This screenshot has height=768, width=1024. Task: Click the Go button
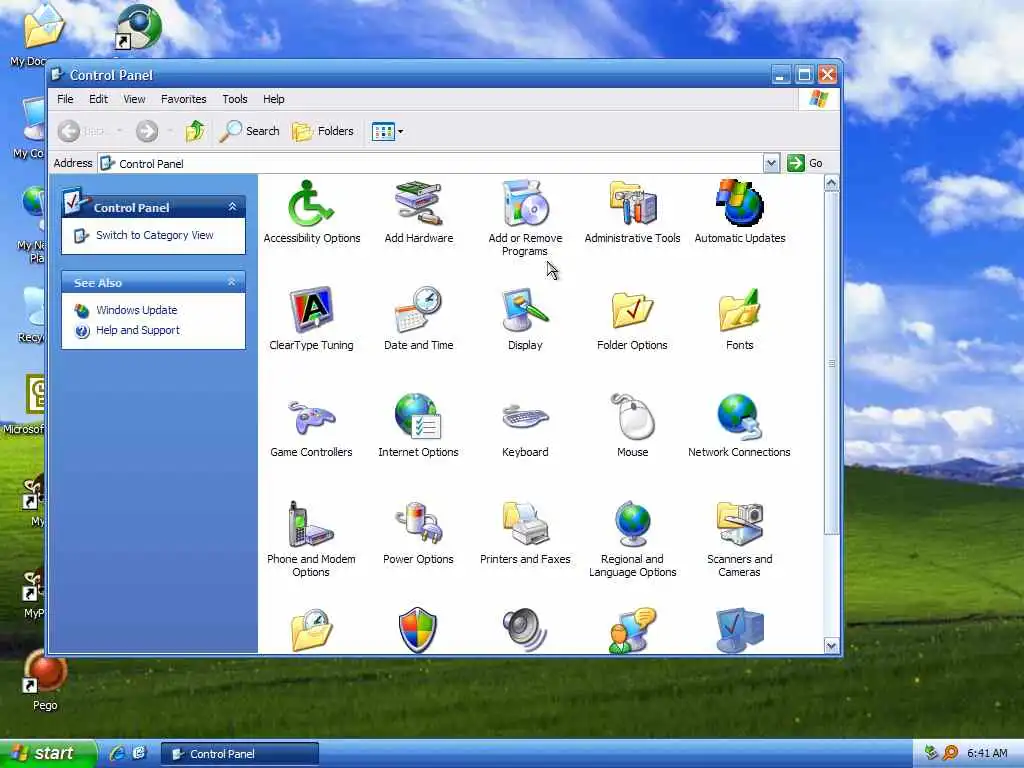[x=805, y=163]
